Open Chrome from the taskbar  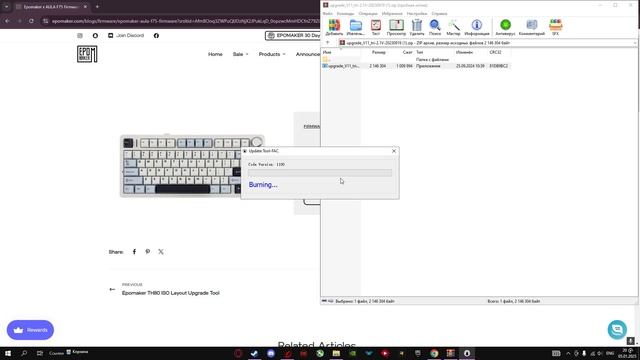(434, 353)
